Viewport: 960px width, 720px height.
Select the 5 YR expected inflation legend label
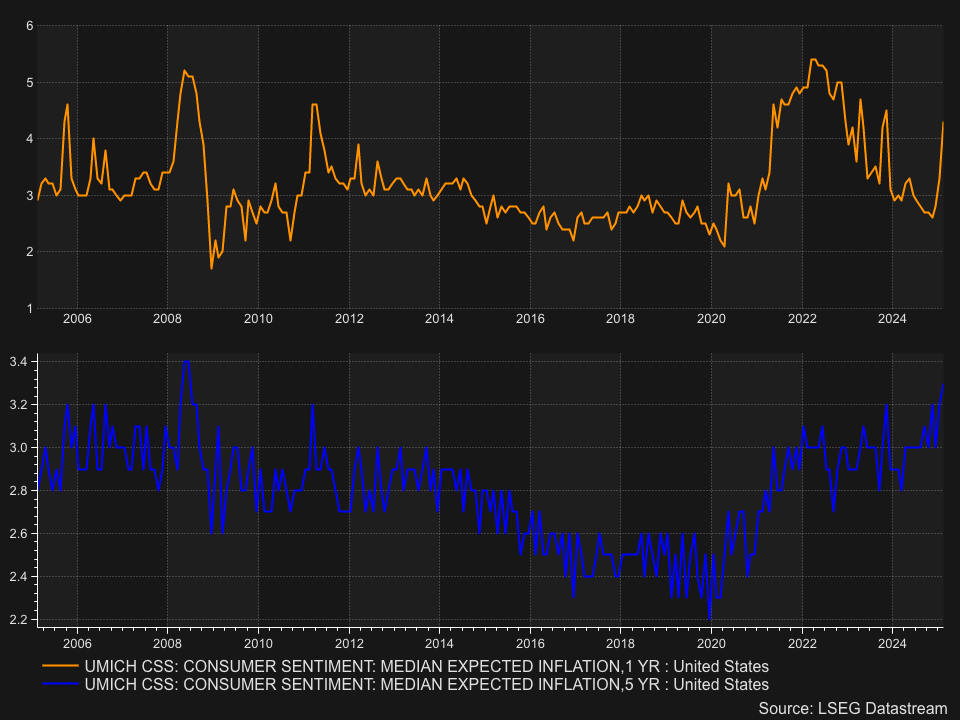[426, 684]
